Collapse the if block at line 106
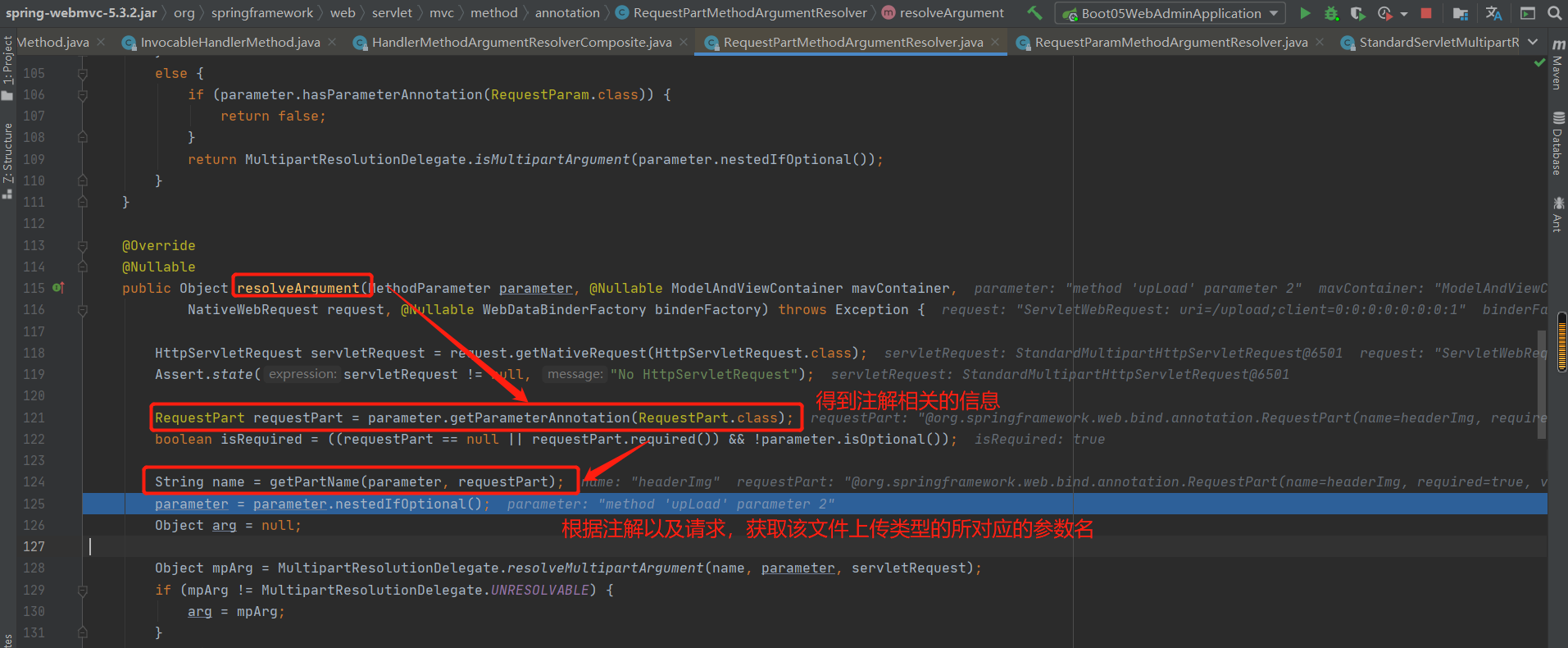1568x648 pixels. [83, 94]
